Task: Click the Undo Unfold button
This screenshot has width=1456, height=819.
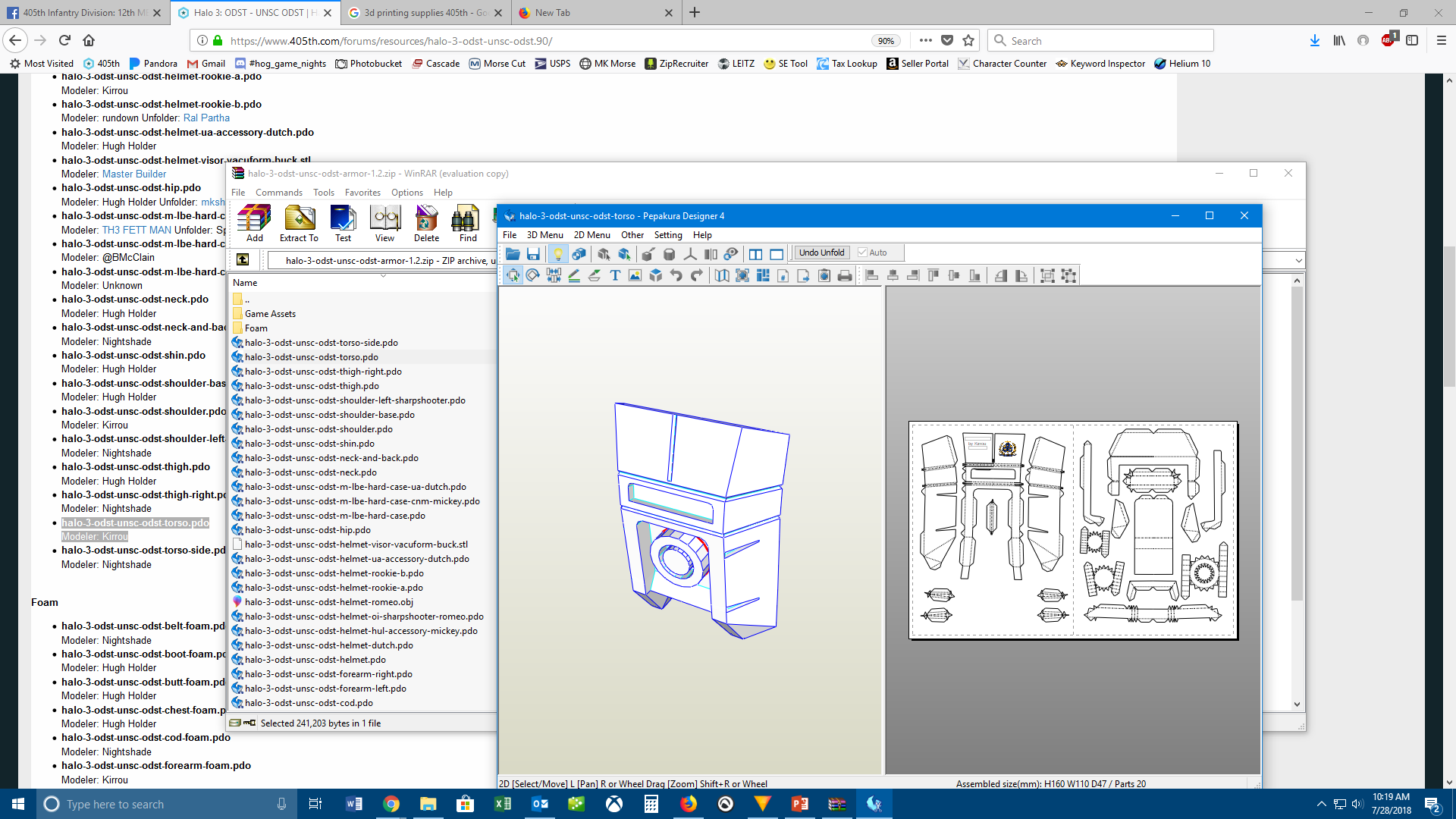Action: pos(821,253)
